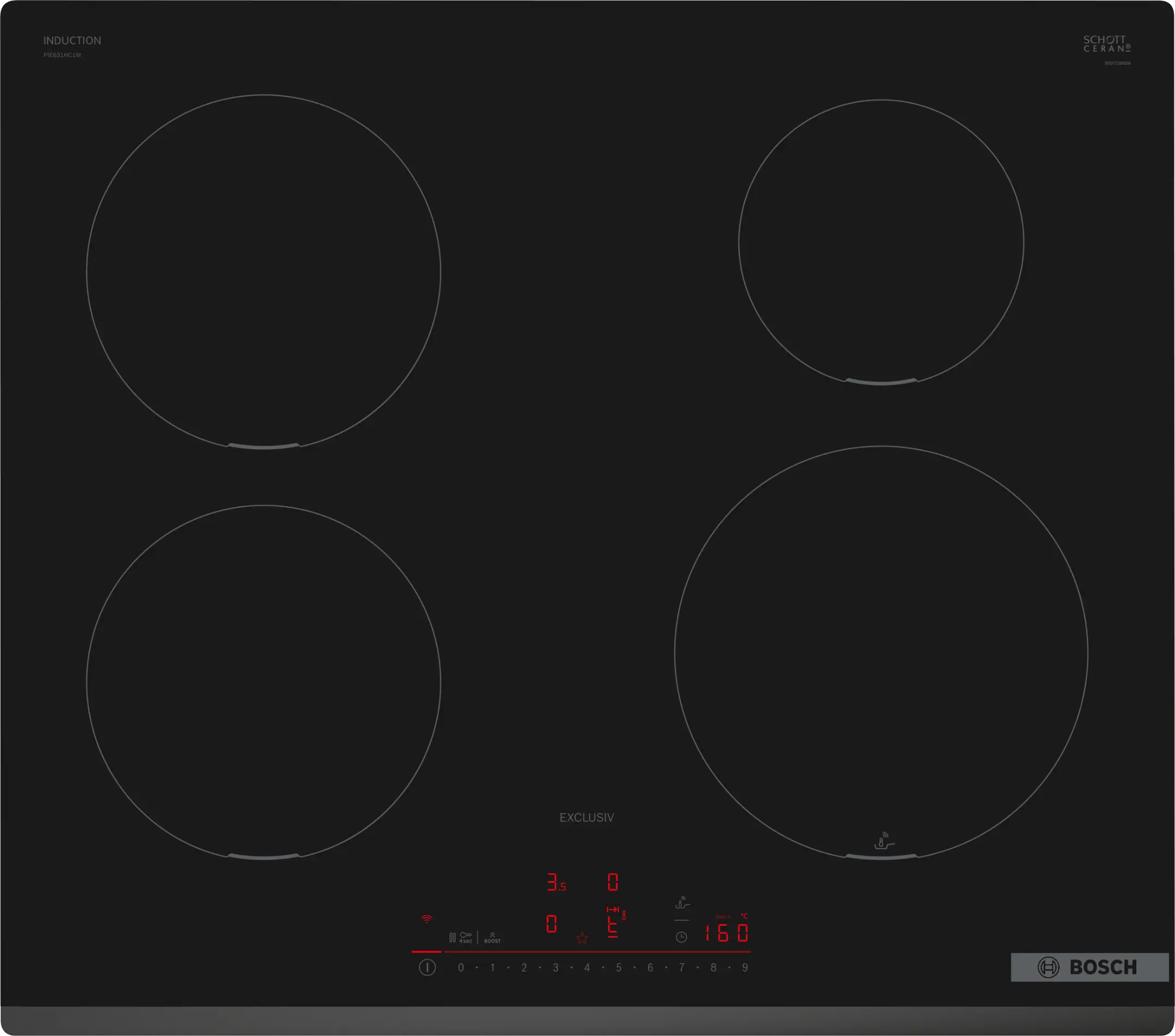
Task: Tap the red Wi-Fi connectivity icon
Action: (426, 919)
